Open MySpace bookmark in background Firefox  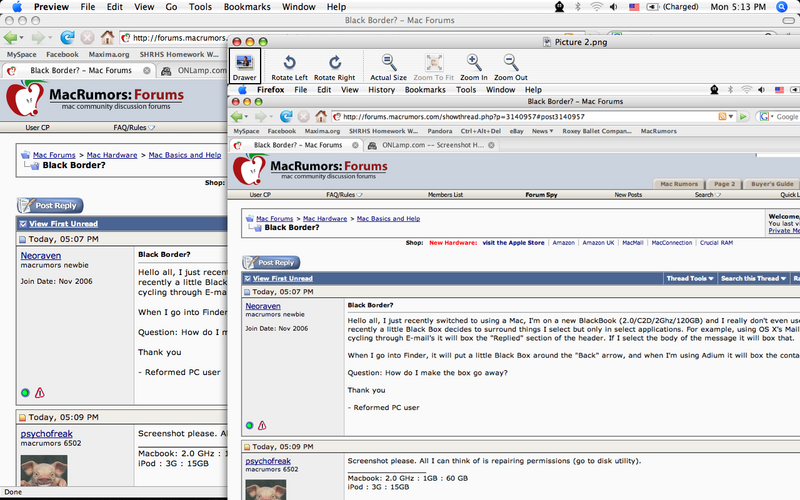[x=21, y=54]
